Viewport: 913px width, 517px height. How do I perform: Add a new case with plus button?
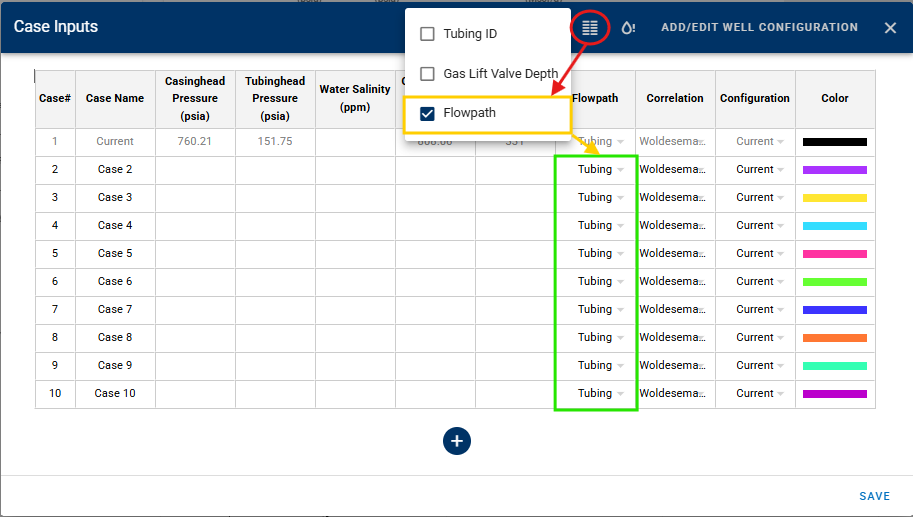[456, 441]
